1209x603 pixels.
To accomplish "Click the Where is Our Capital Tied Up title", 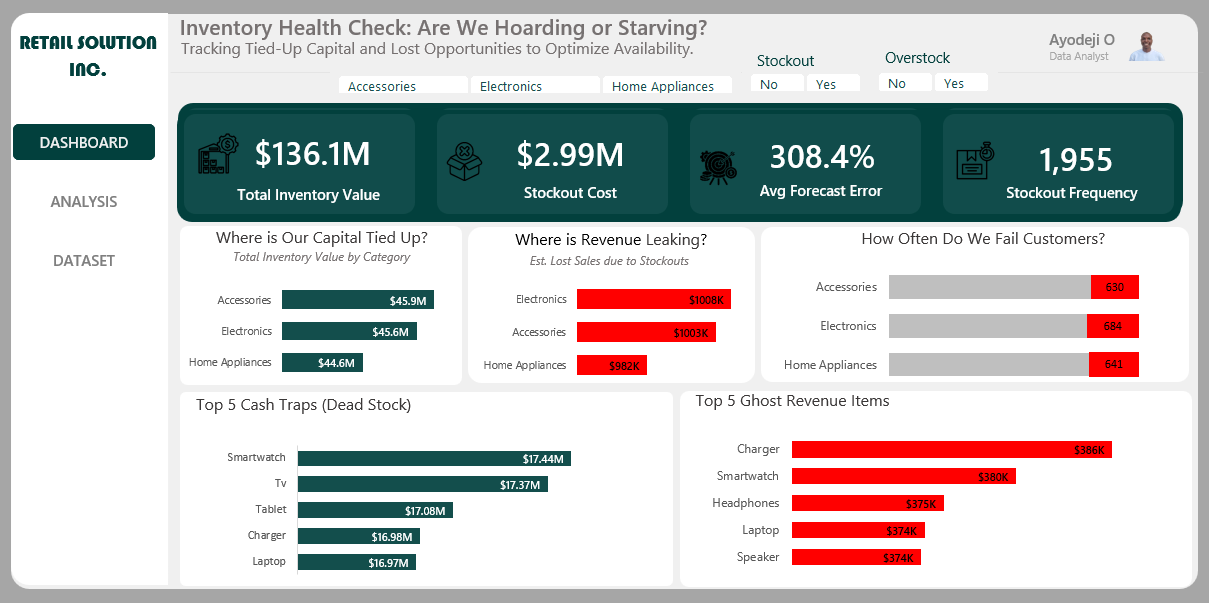I will point(321,238).
